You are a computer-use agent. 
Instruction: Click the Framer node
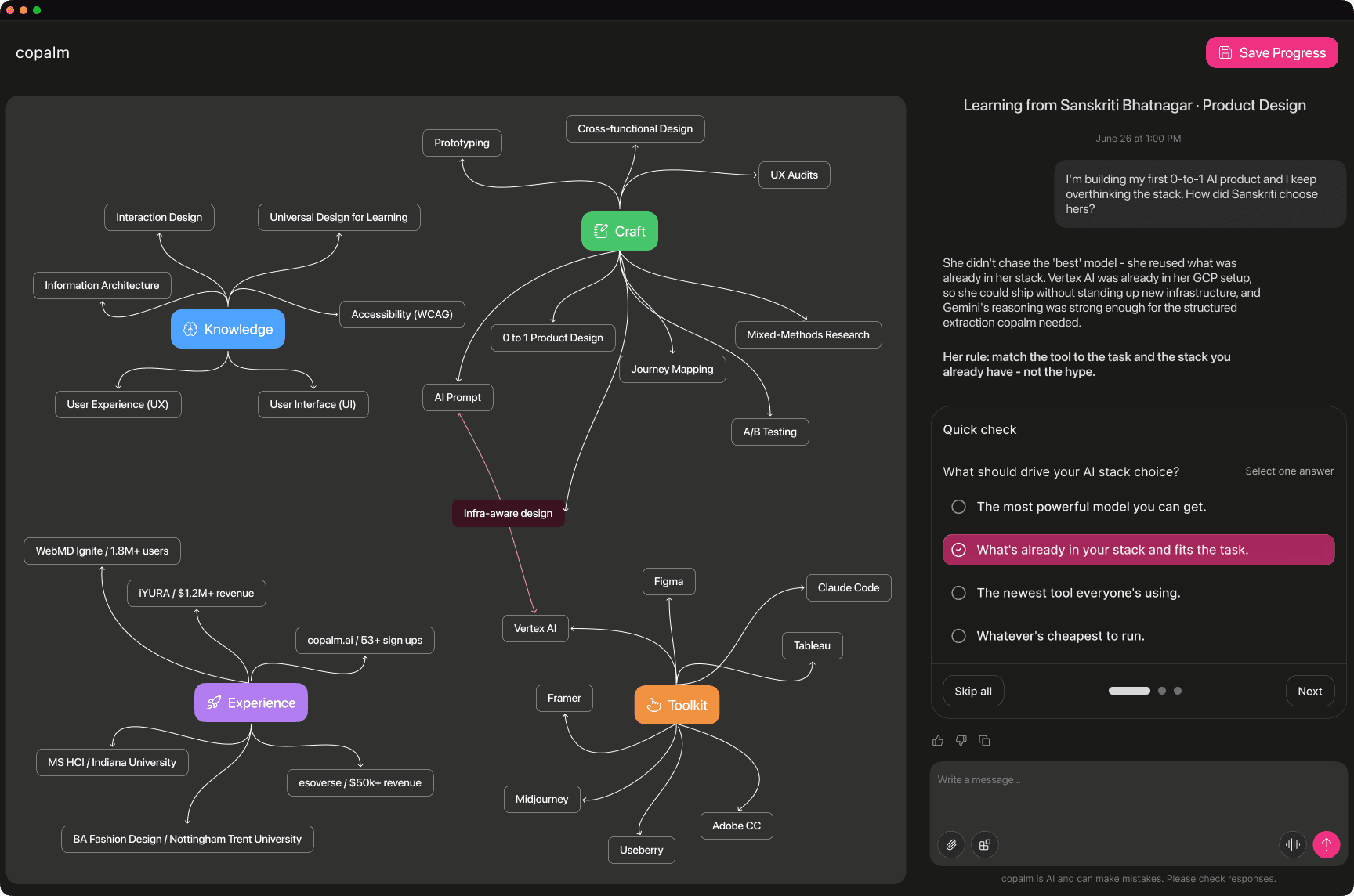[x=564, y=698]
